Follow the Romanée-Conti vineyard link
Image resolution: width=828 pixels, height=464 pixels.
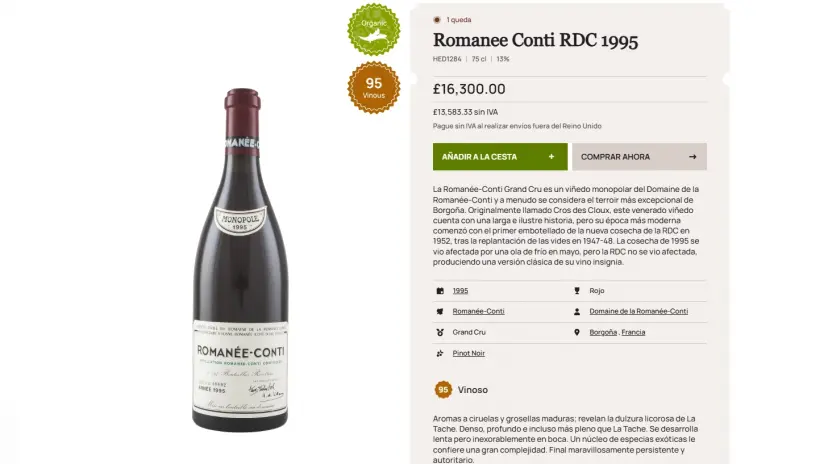click(478, 311)
